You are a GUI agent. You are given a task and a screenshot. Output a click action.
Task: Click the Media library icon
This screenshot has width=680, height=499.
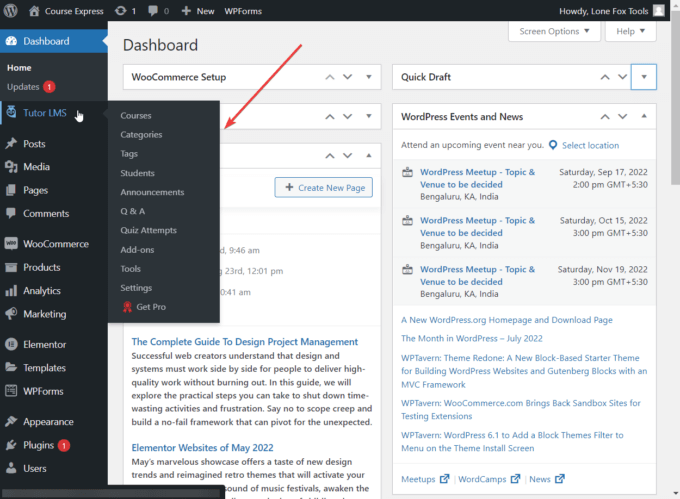tap(11, 167)
